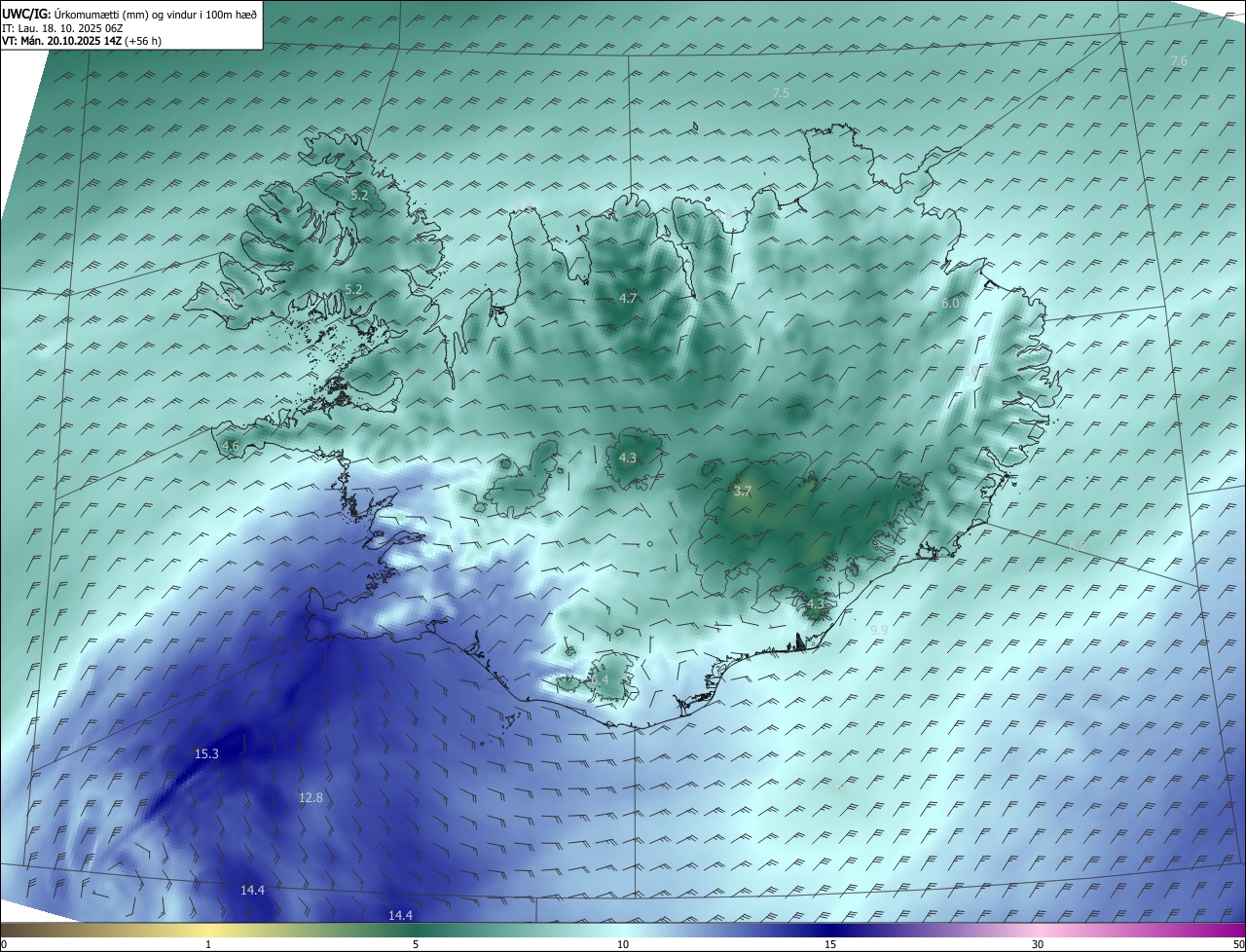The image size is (1246, 952).
Task: Click the legend tick label 5
Action: click(x=416, y=944)
